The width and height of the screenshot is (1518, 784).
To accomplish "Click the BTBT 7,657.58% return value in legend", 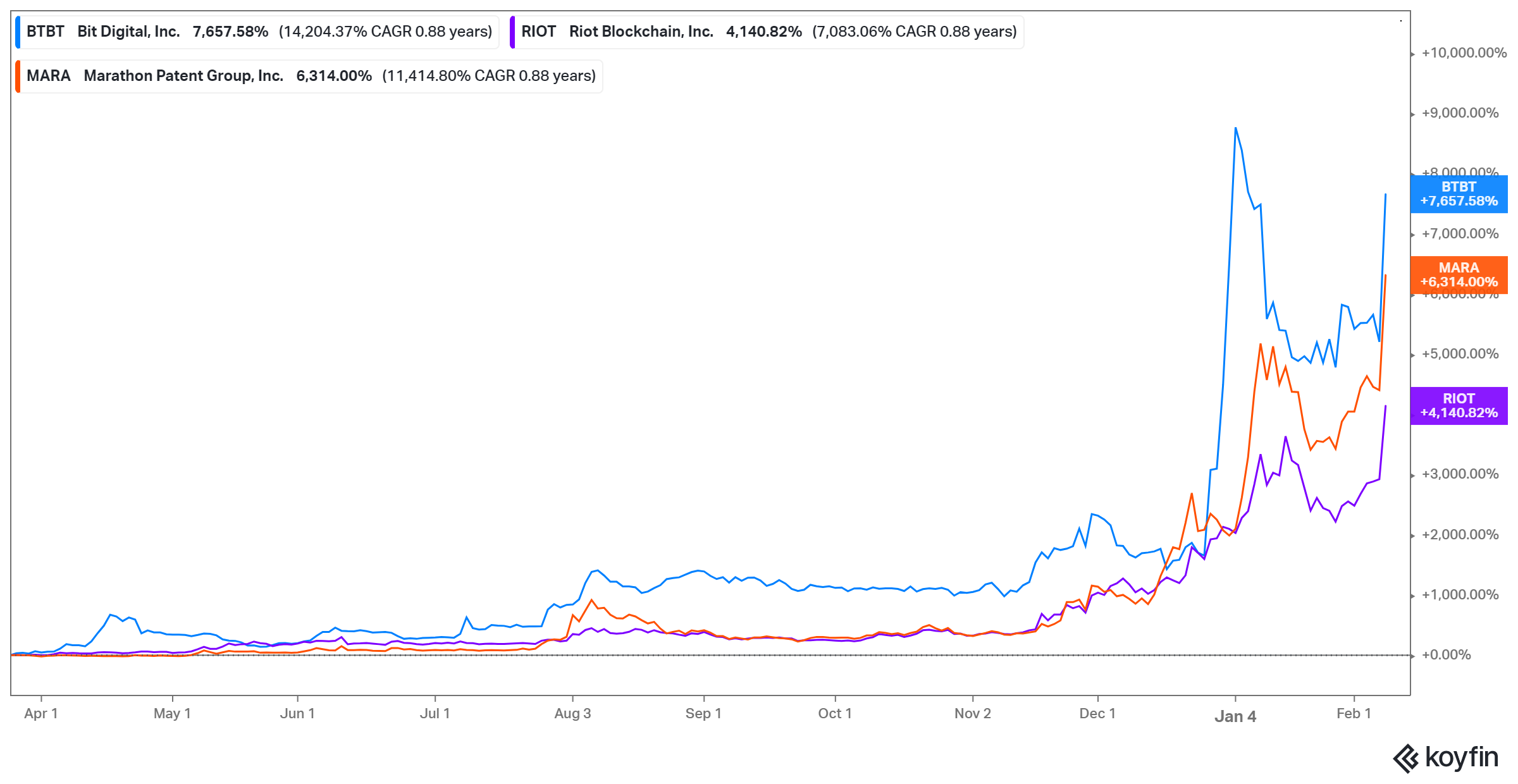I will coord(230,32).
